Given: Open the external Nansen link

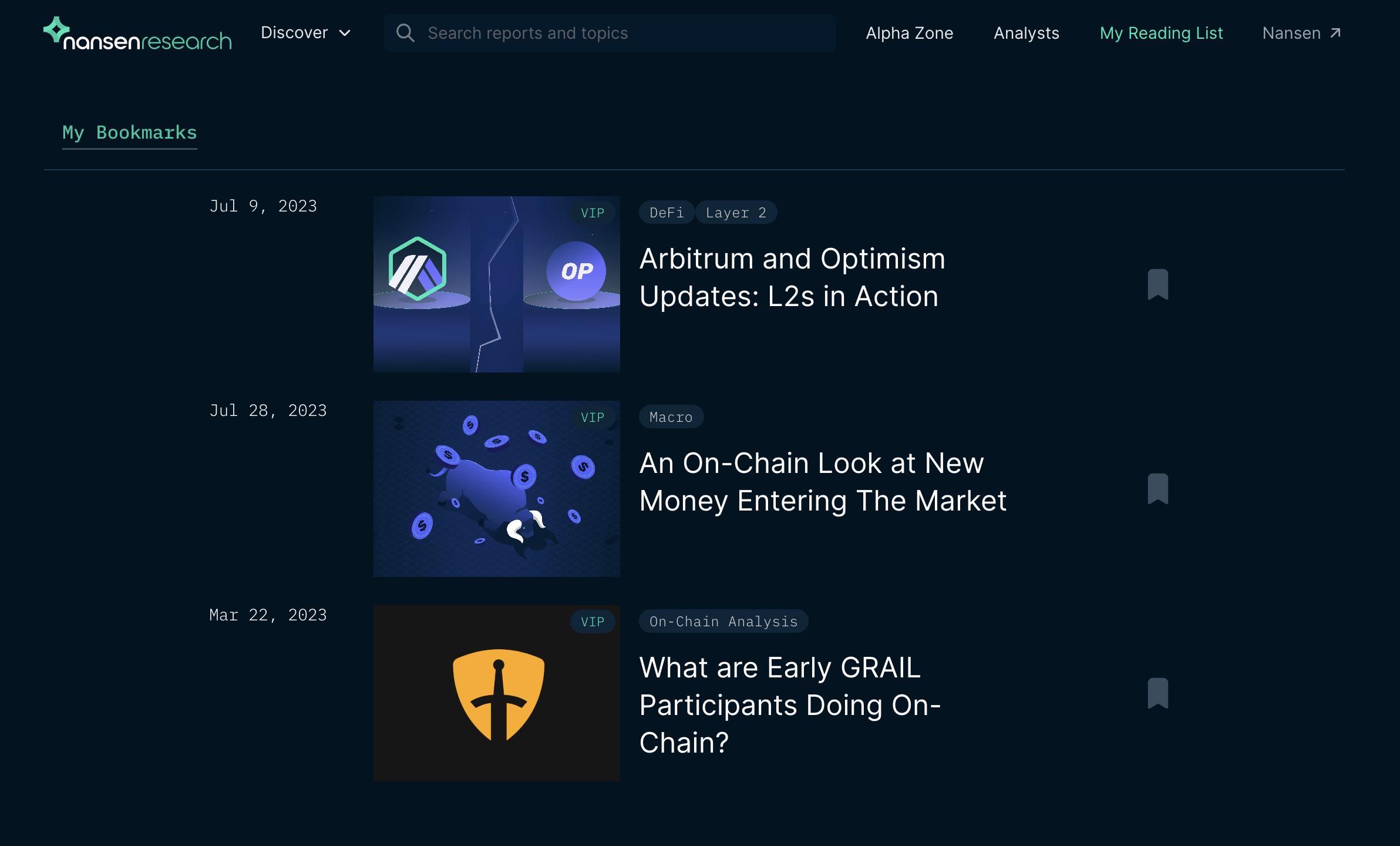Looking at the screenshot, I should click(1291, 33).
